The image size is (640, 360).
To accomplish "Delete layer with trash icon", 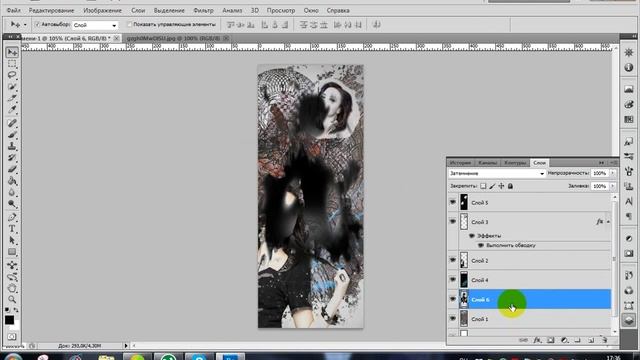I will [x=604, y=340].
